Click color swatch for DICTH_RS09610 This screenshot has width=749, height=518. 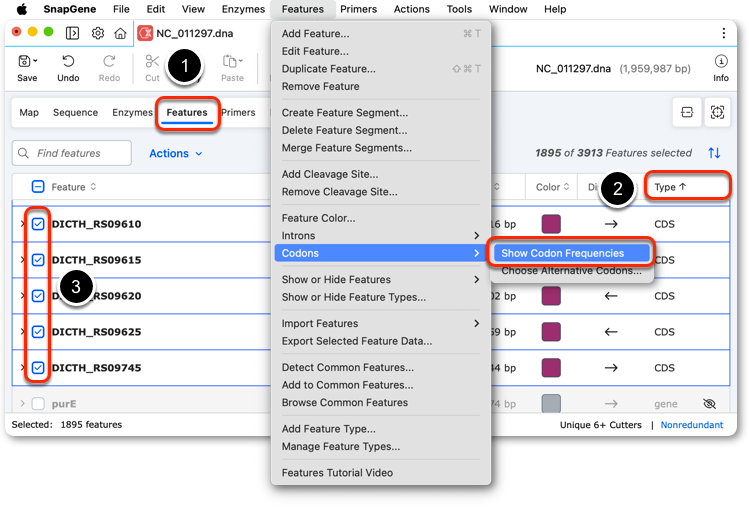click(x=551, y=224)
